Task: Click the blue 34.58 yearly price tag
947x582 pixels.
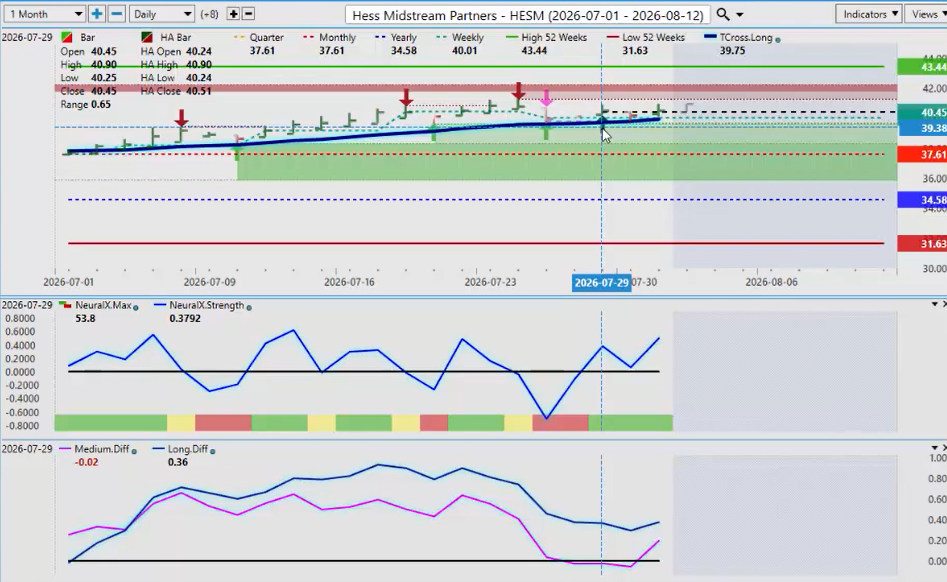Action: click(x=922, y=200)
